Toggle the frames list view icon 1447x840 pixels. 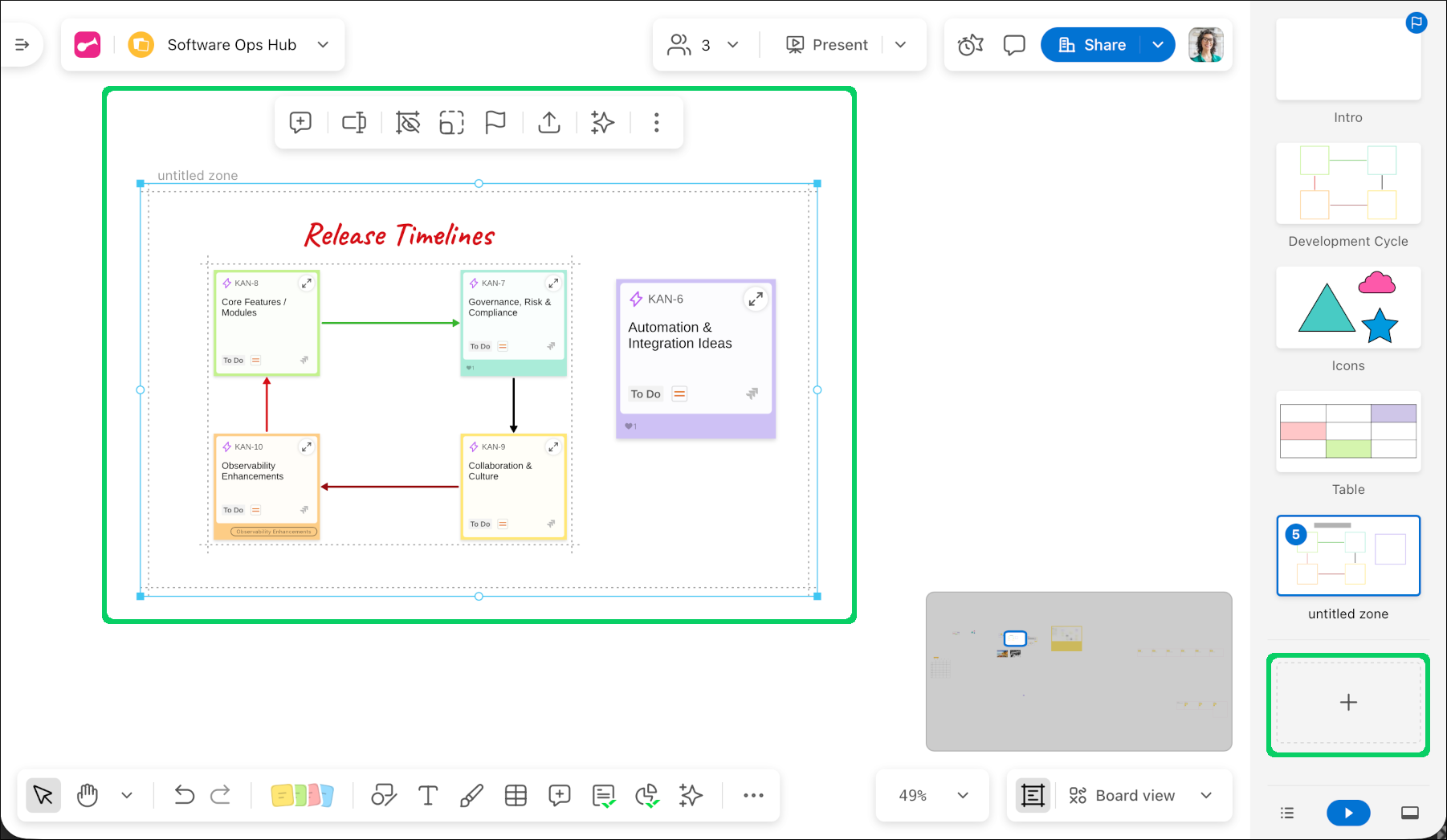tap(1287, 813)
